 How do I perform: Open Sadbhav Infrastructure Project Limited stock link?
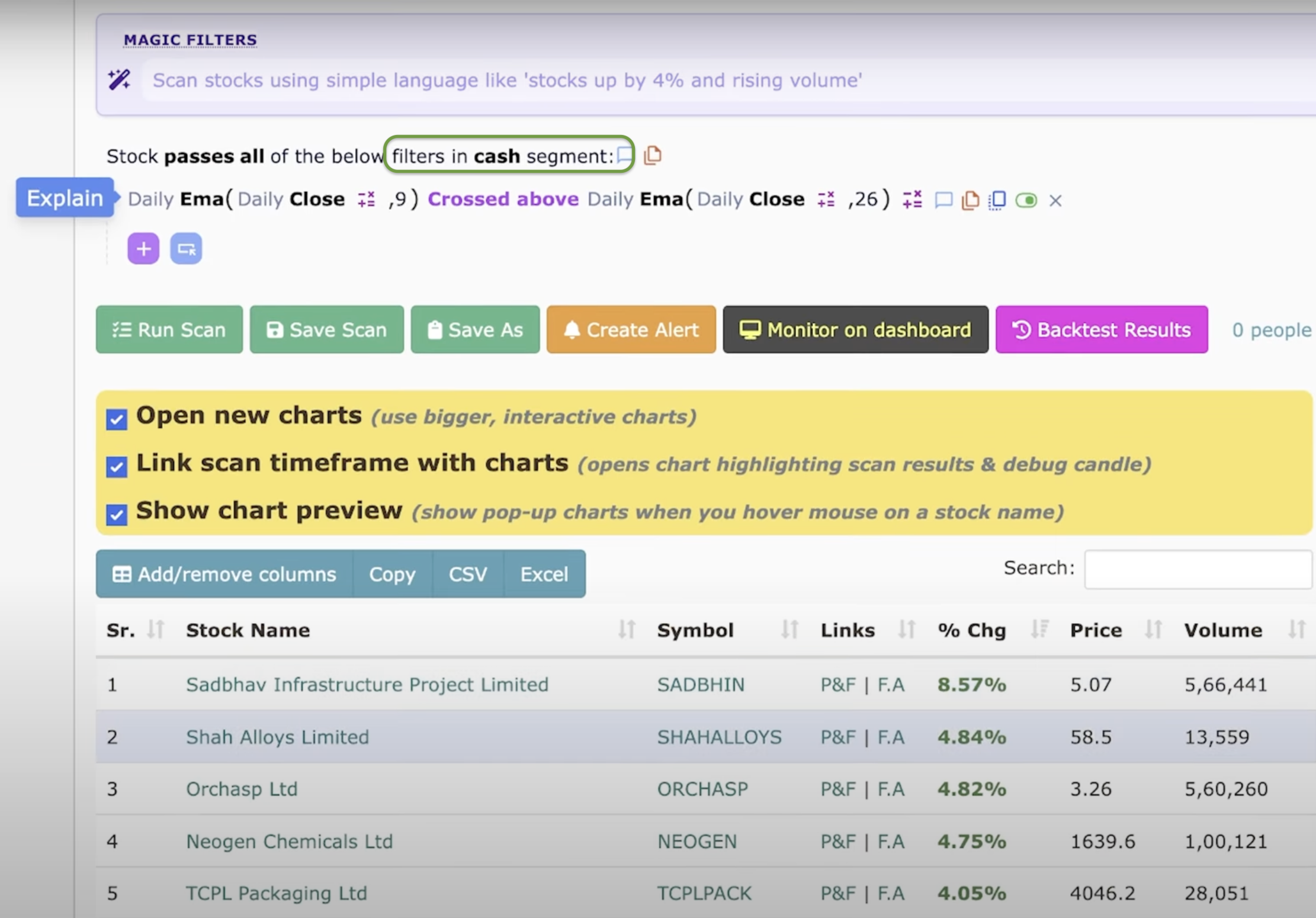click(367, 685)
